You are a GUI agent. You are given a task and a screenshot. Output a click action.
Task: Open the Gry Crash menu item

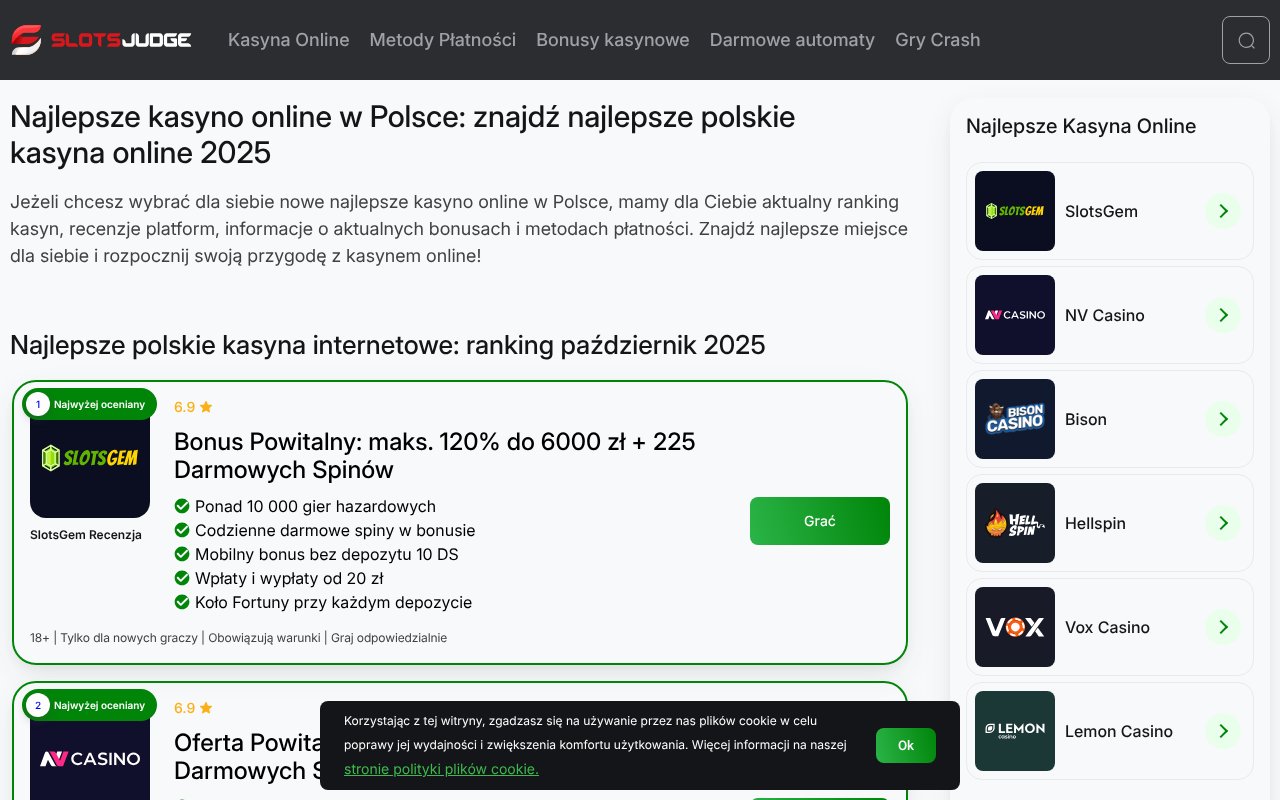937,40
